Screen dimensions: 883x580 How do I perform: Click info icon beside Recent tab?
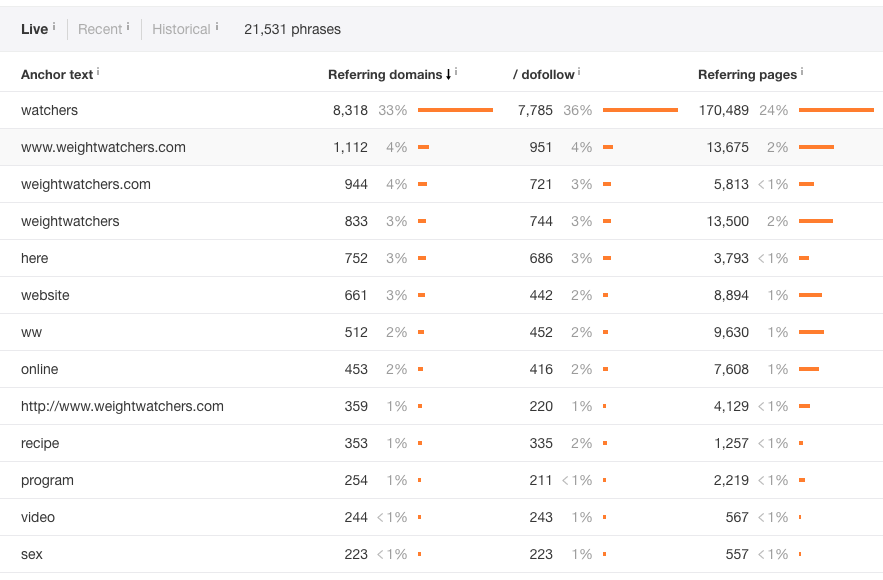point(128,26)
